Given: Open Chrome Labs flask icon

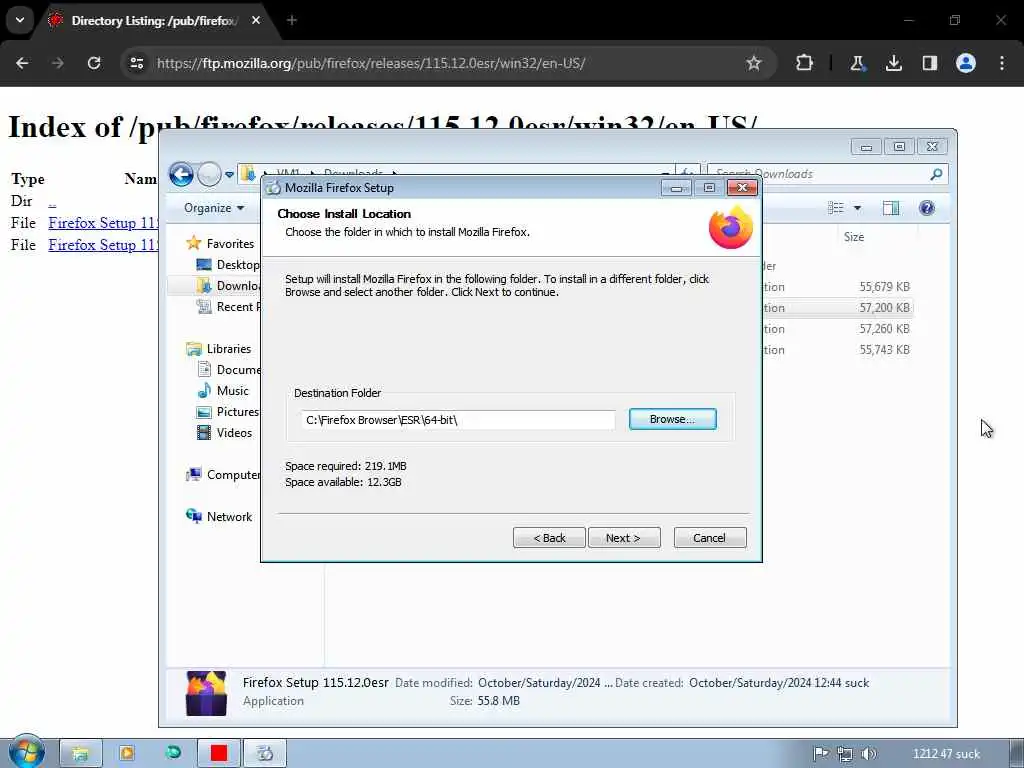Looking at the screenshot, I should 857,63.
